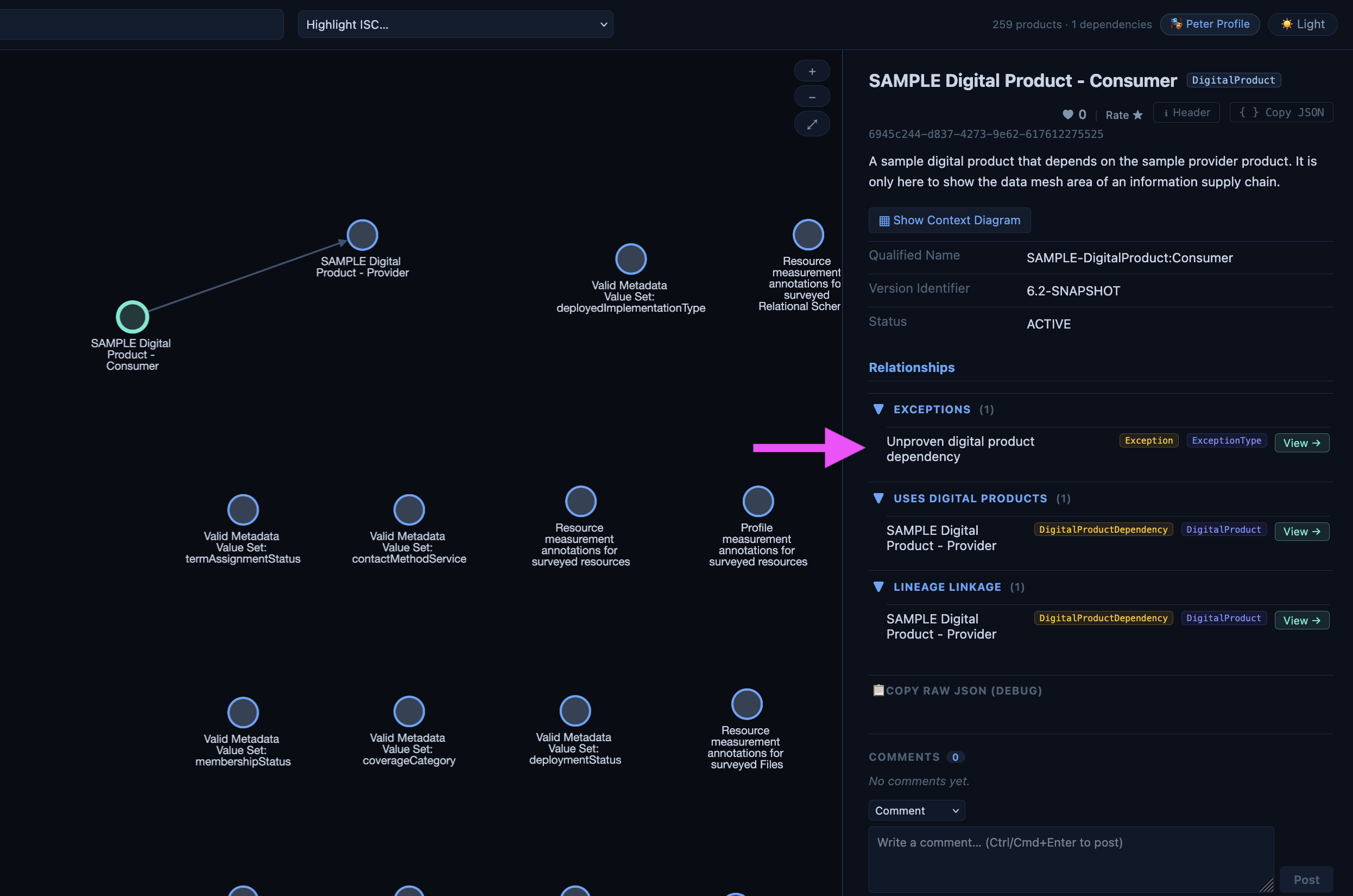Select the SAMPLE Digital Product - Provider node
1353x896 pixels.
pos(362,235)
